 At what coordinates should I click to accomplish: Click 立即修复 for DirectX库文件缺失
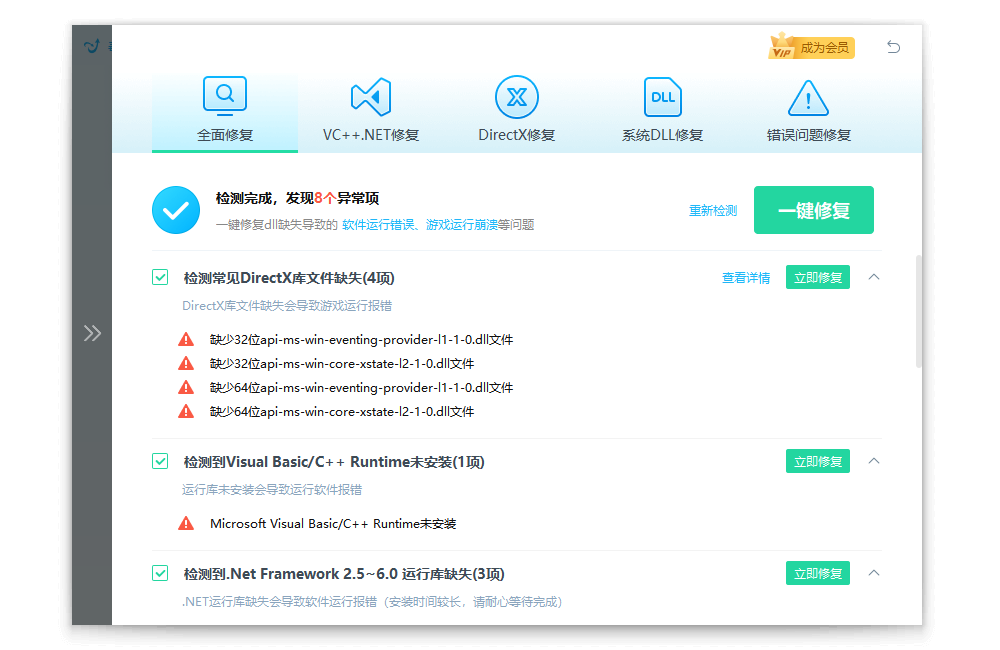[818, 277]
